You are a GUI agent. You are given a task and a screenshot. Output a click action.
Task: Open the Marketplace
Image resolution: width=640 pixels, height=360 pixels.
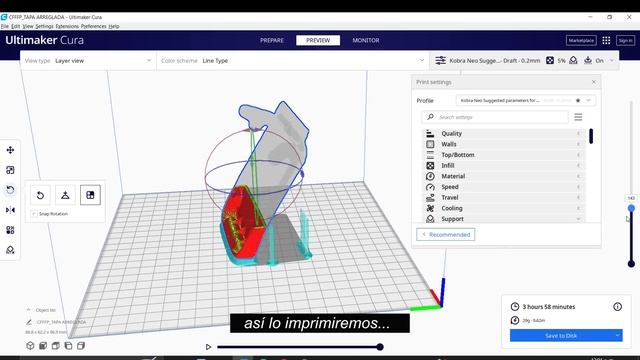(x=581, y=40)
